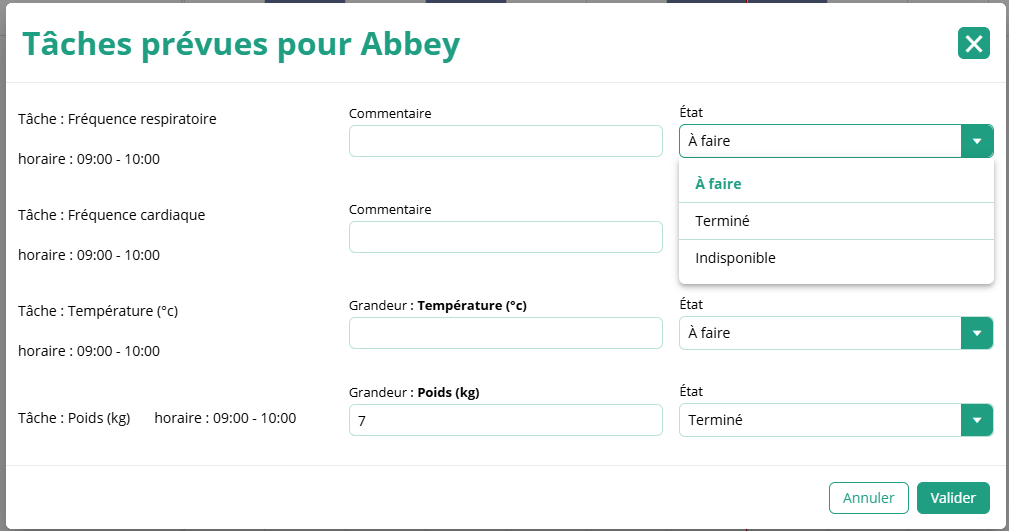Viewport: 1009px width, 531px height.
Task: Collapse the Fréquence respiratoire État dropdown arrow
Action: click(x=977, y=141)
